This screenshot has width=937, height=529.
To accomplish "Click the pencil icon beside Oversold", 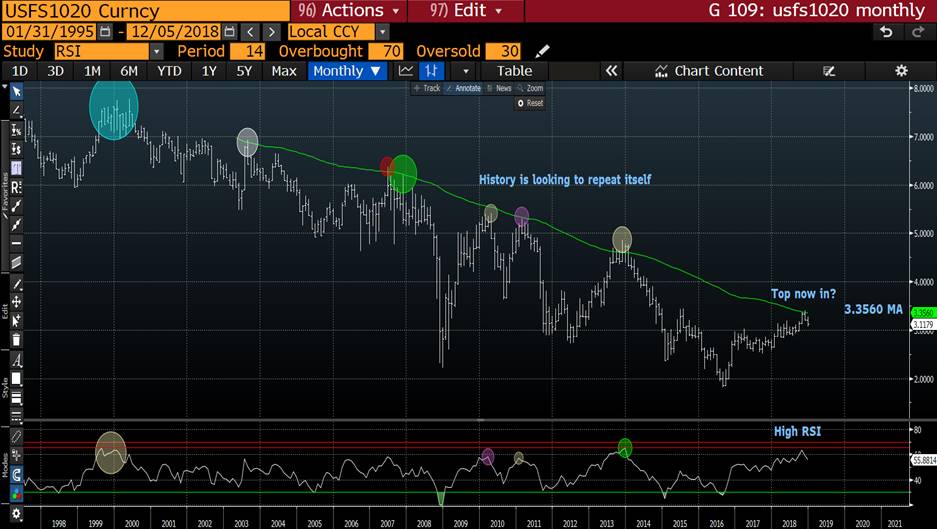I will pyautogui.click(x=543, y=51).
